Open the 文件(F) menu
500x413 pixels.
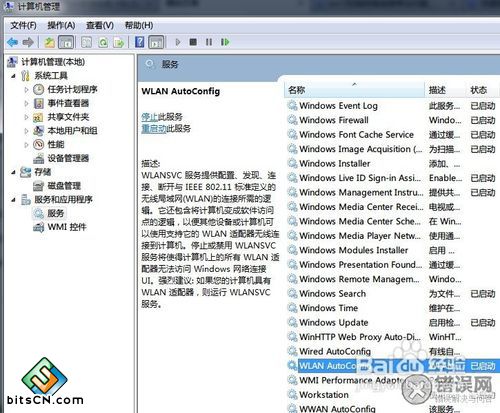pos(23,25)
